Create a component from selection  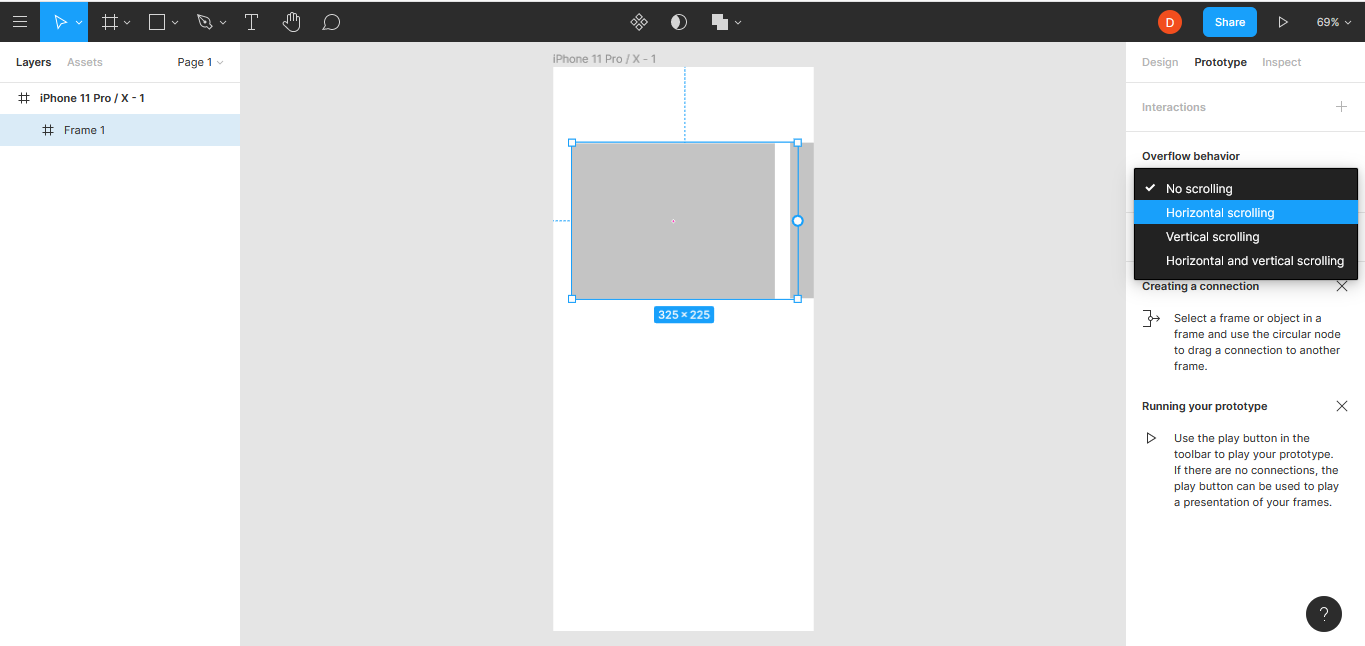(x=639, y=21)
